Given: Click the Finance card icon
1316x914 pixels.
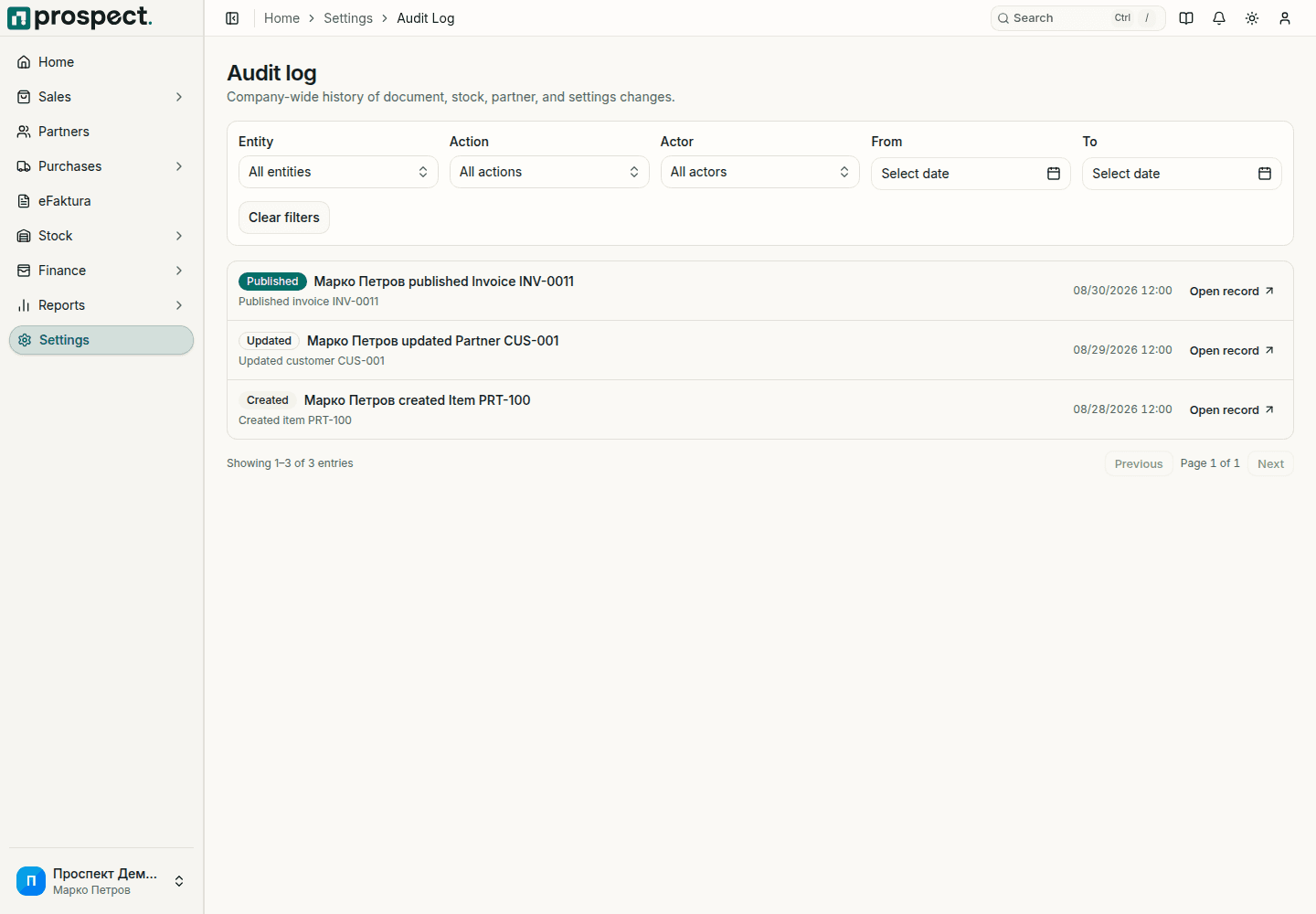Looking at the screenshot, I should [24, 271].
